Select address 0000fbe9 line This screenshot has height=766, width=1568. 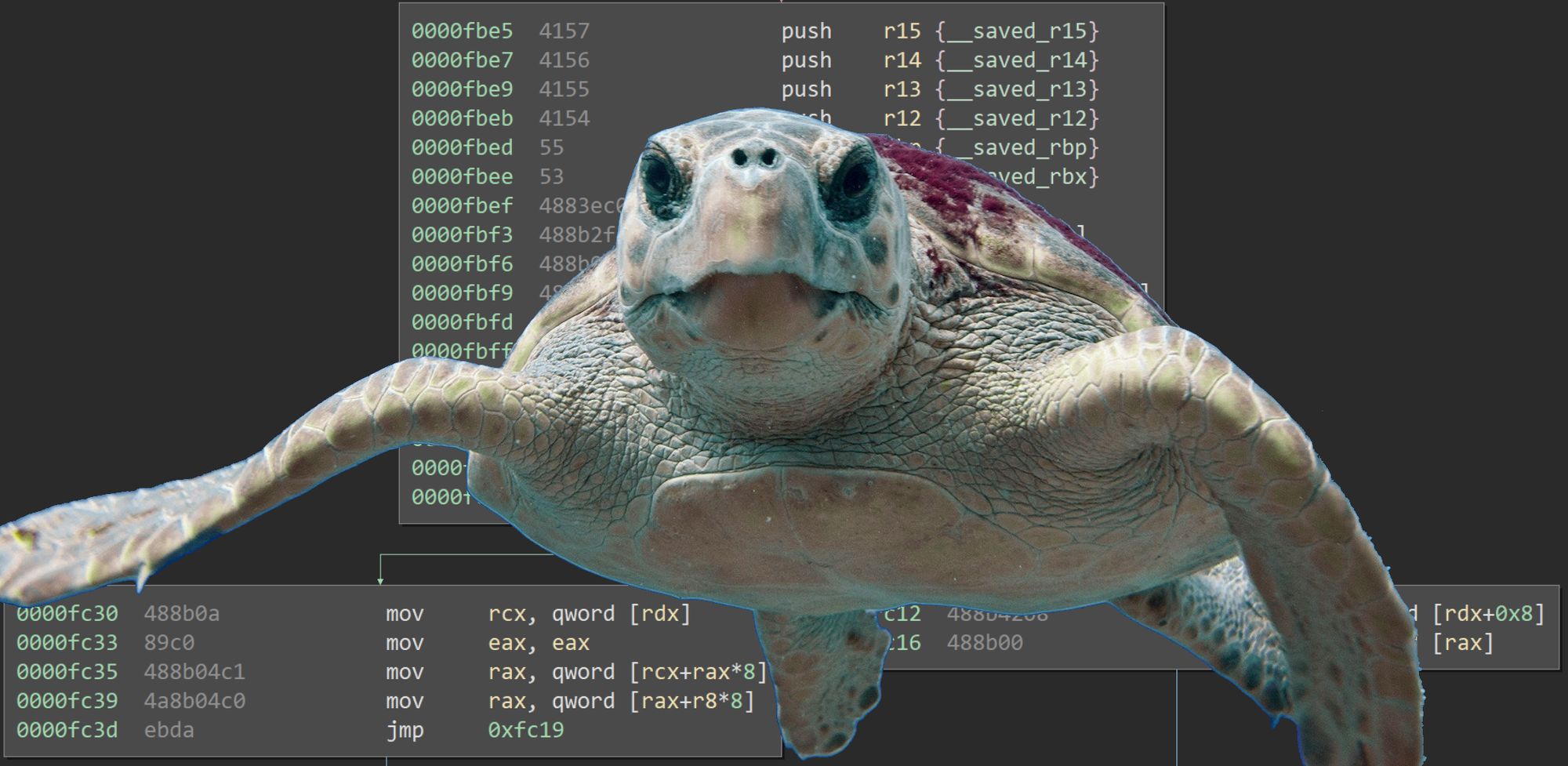pyautogui.click(x=462, y=89)
